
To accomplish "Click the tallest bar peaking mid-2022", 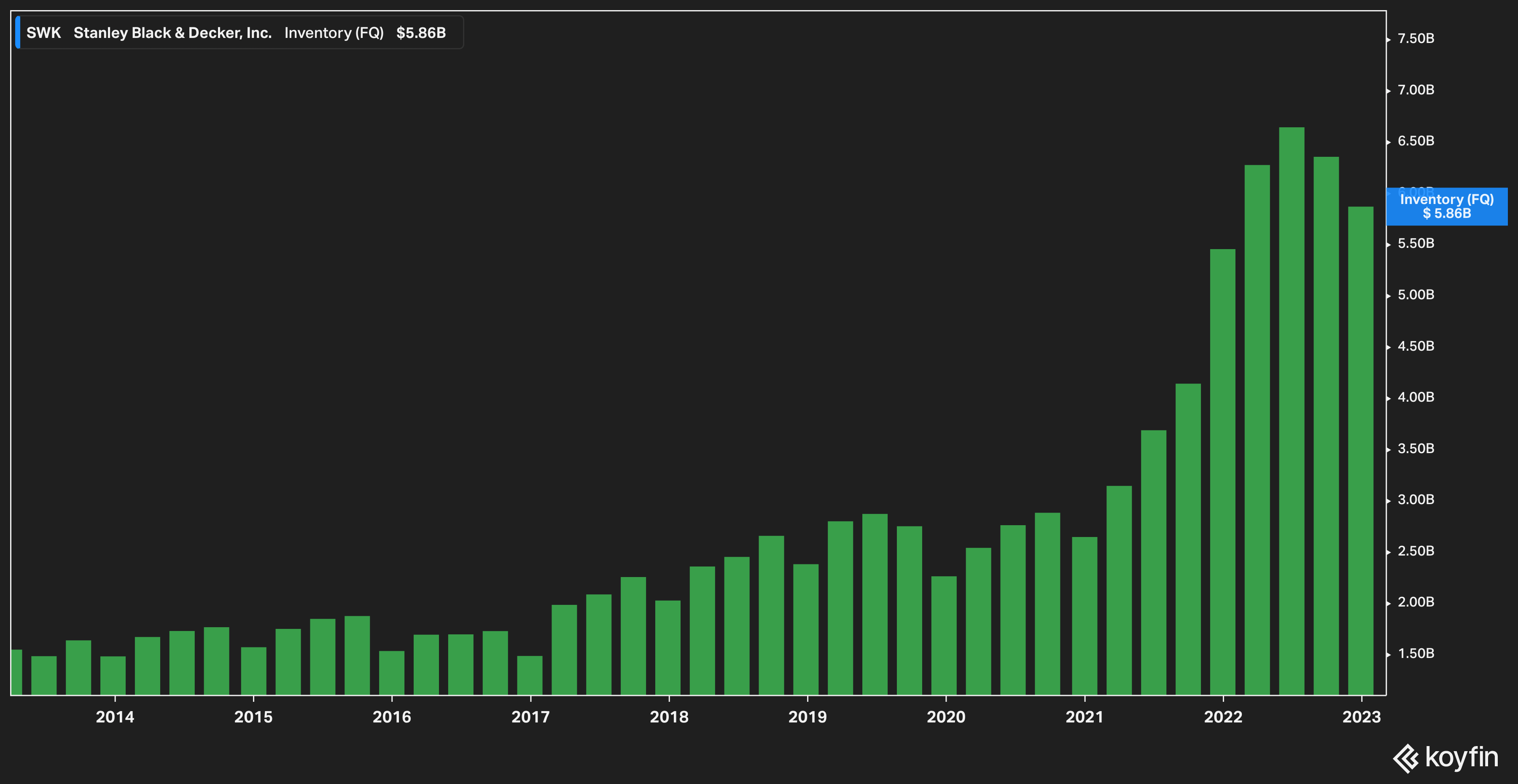I will [1292, 411].
